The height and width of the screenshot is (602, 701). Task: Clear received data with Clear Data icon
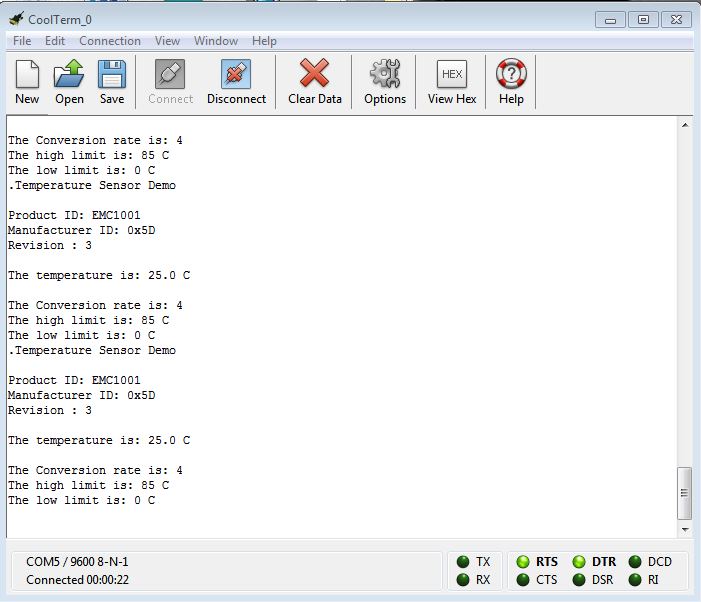tap(314, 75)
